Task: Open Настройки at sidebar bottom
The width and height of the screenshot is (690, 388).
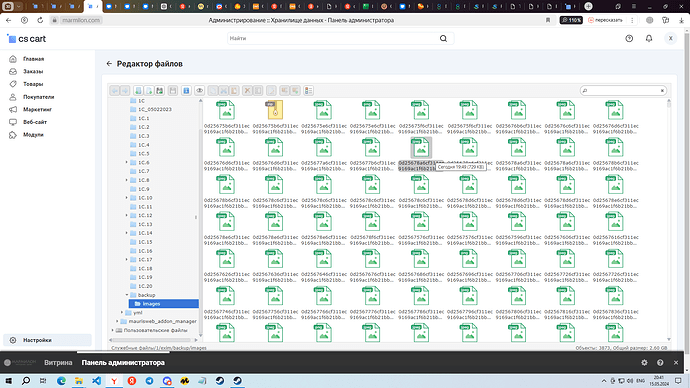Action: click(x=37, y=340)
